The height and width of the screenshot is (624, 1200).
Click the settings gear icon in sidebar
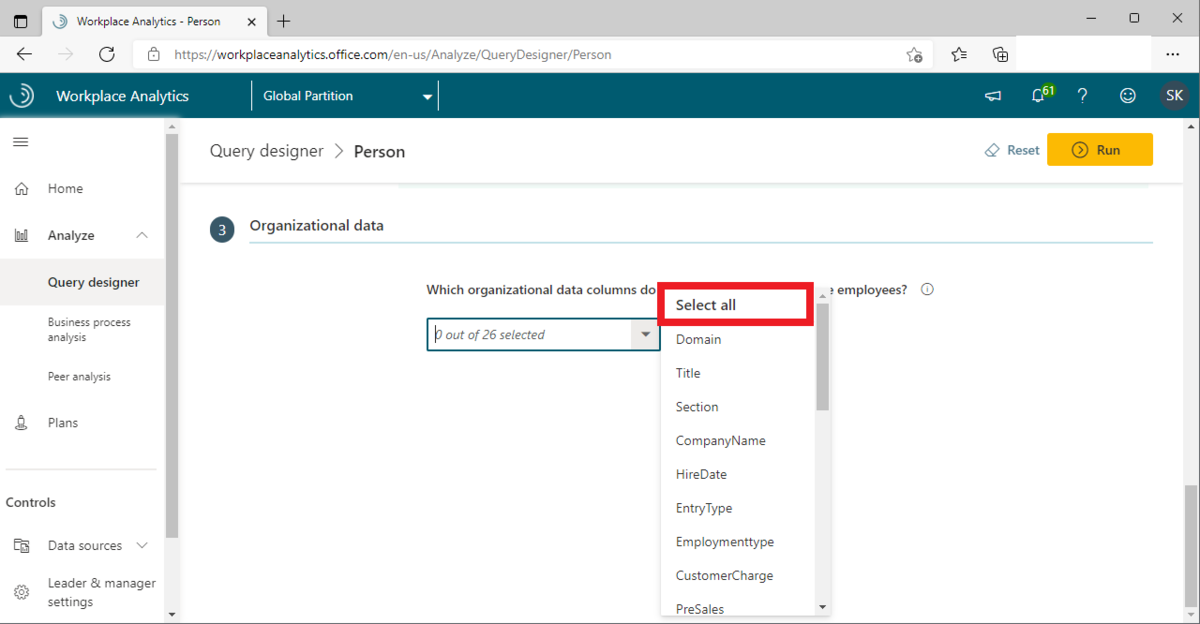click(x=21, y=592)
